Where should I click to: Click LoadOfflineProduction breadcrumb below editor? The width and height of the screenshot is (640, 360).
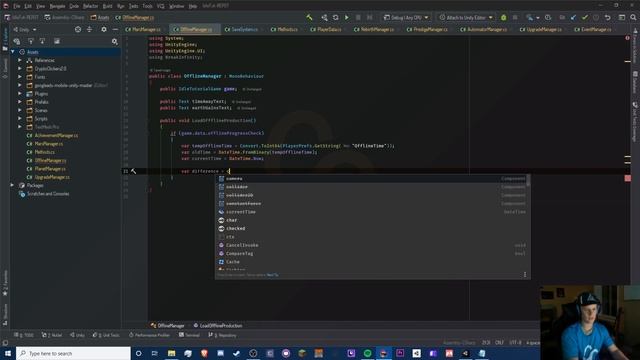tap(218, 325)
